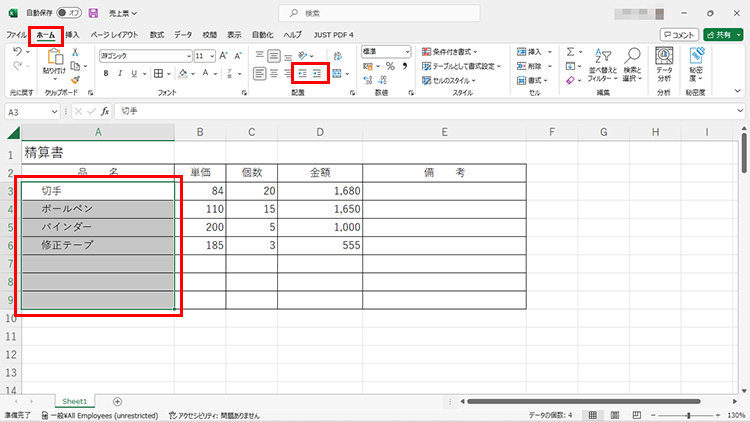Switch to the 挿入 ribbon tab
This screenshot has width=750, height=422.
pos(72,34)
